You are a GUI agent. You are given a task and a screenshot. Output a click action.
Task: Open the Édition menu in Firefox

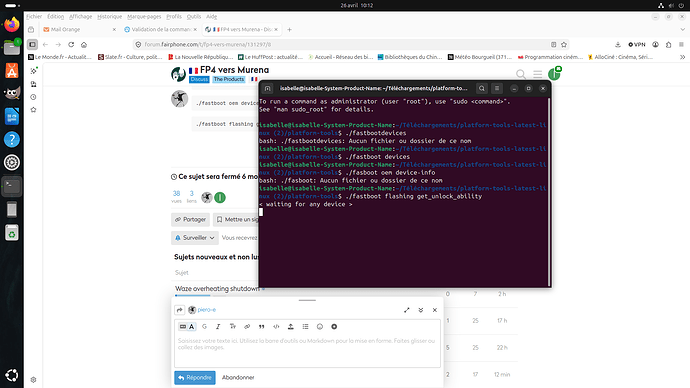55,17
